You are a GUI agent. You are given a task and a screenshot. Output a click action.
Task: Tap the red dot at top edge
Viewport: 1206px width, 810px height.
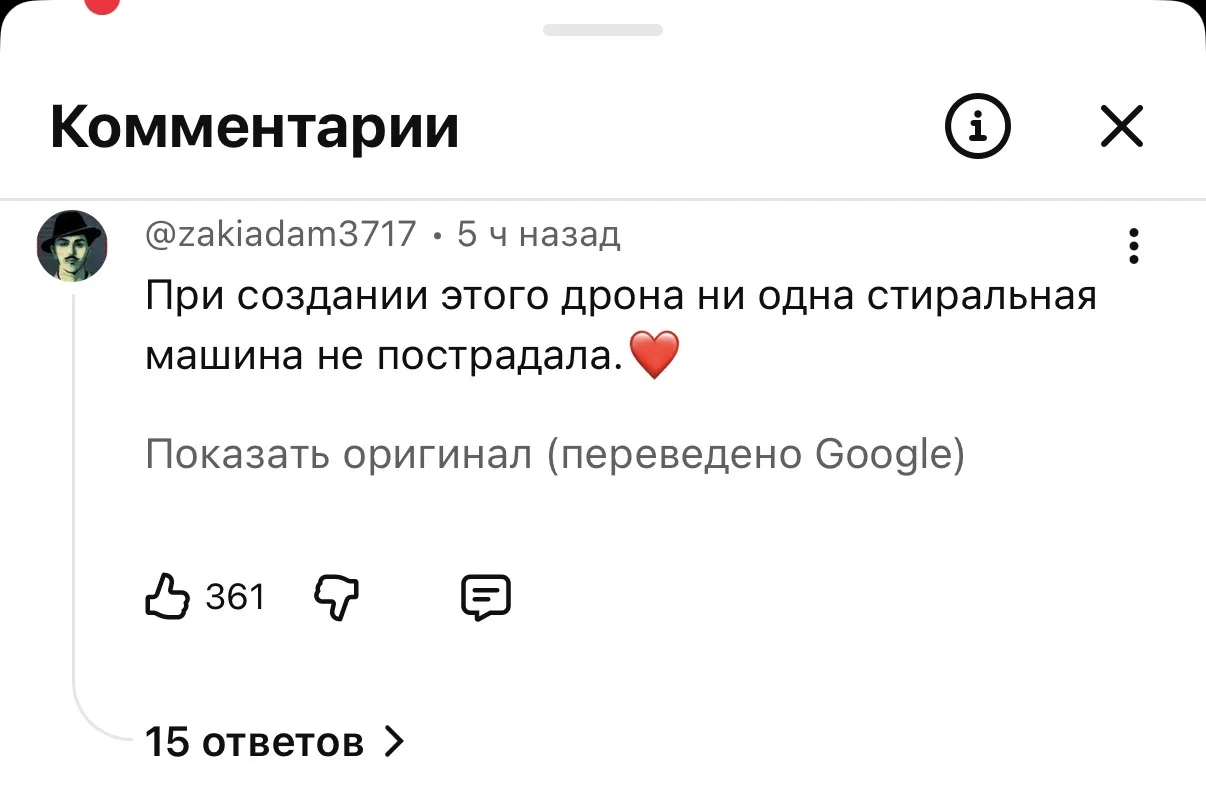click(103, 5)
